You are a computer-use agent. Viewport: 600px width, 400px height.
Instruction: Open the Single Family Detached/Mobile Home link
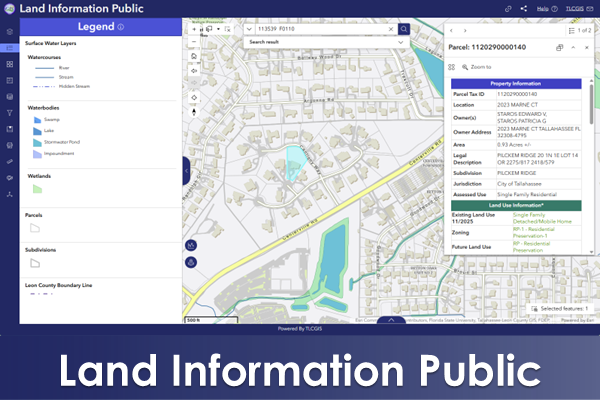click(x=542, y=218)
